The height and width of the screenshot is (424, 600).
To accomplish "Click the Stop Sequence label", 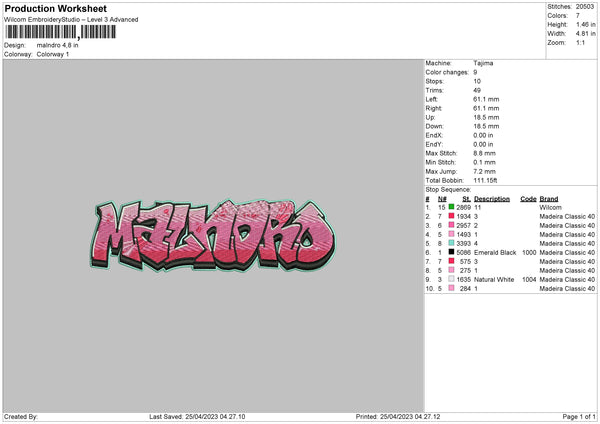I will pos(448,190).
